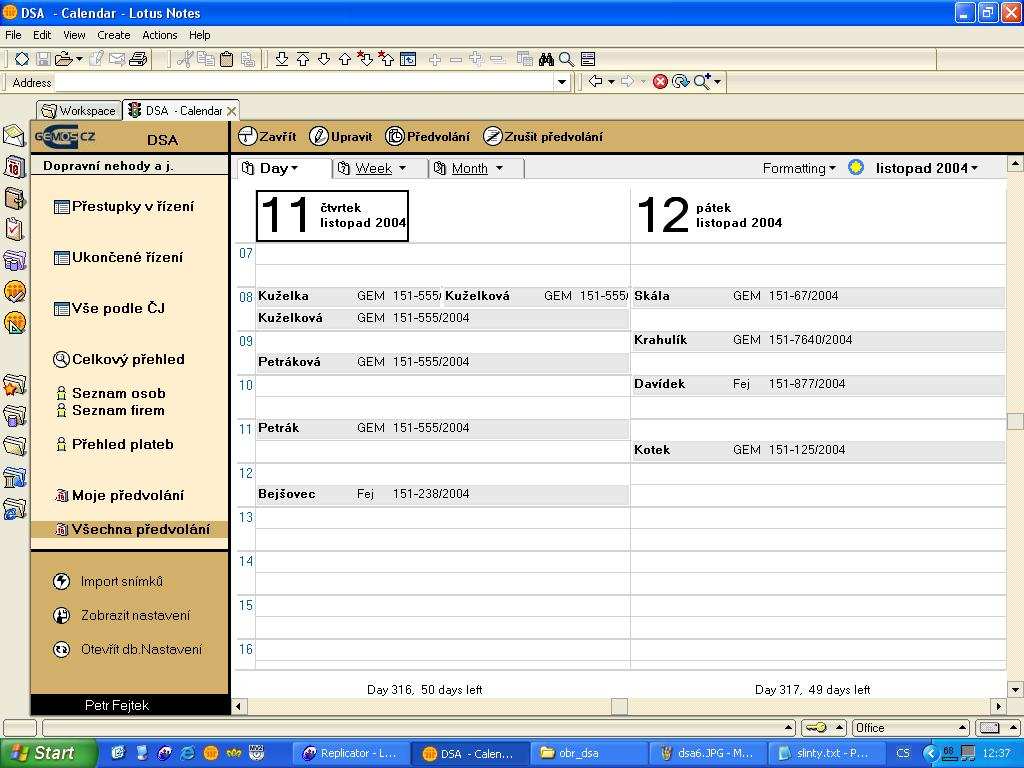
Task: Click the Upravit action button
Action: coord(340,136)
